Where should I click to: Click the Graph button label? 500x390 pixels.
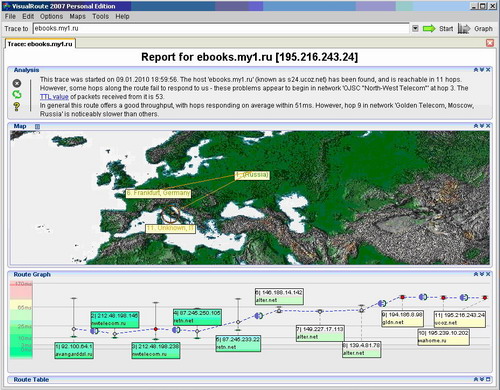tap(483, 29)
